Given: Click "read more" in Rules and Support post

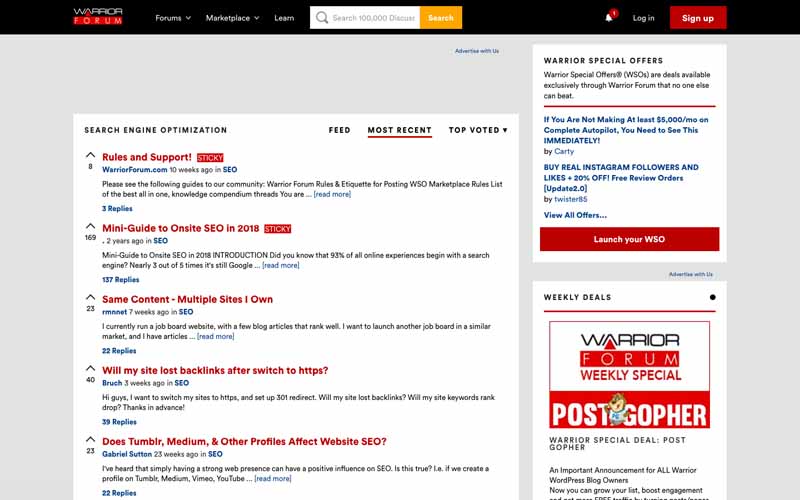Looking at the screenshot, I should point(332,194).
